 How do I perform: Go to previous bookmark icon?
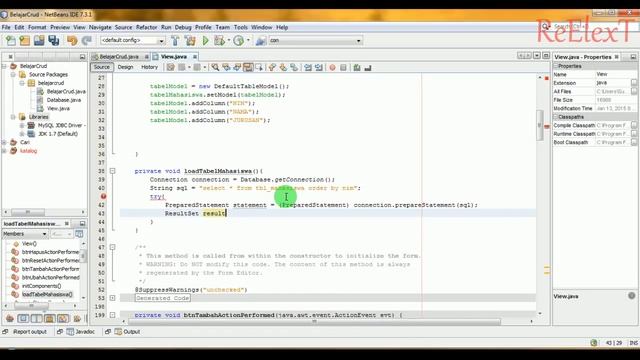point(272,67)
